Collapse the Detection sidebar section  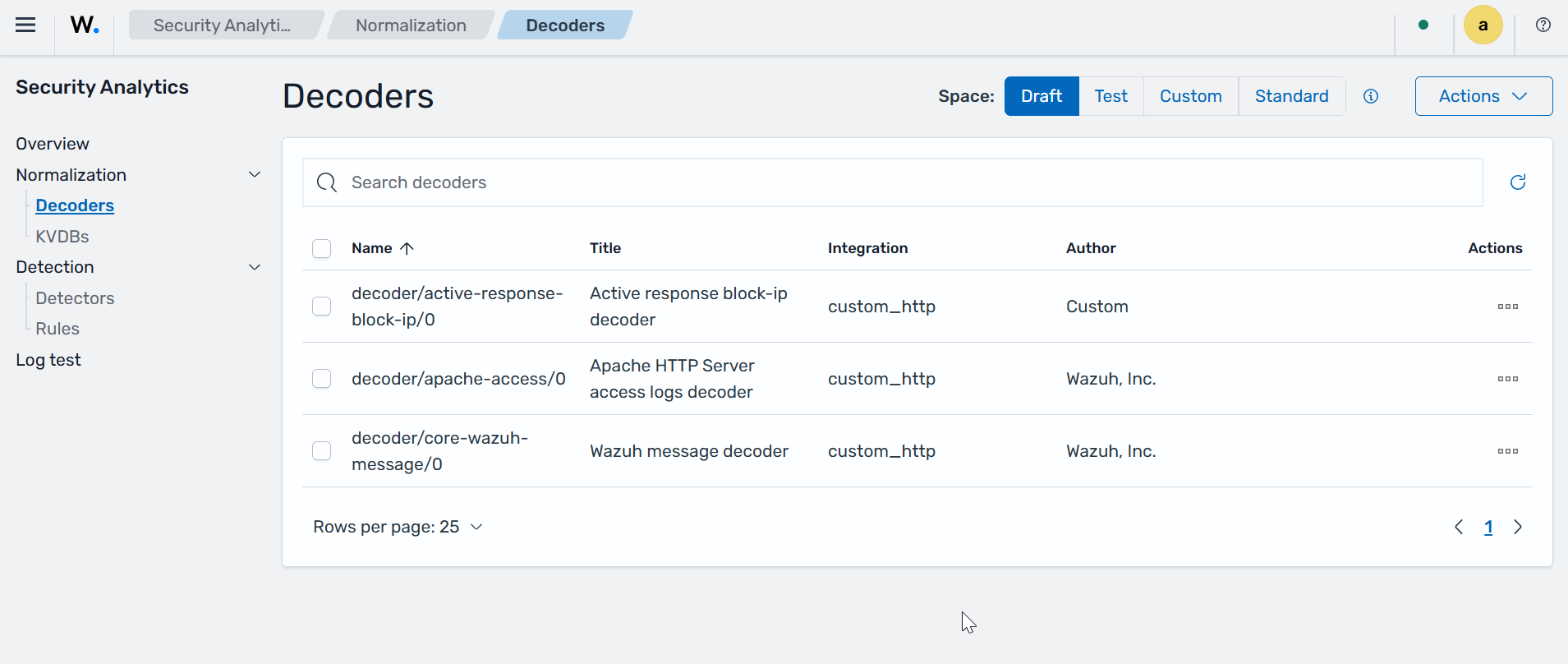coord(255,267)
